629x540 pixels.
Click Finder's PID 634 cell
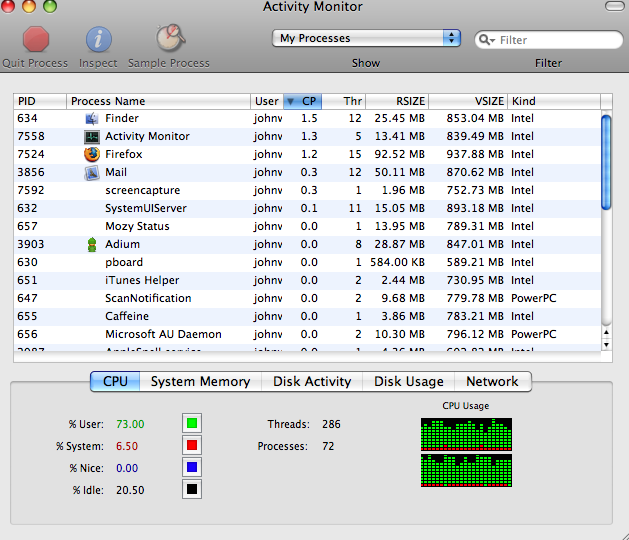click(x=27, y=119)
